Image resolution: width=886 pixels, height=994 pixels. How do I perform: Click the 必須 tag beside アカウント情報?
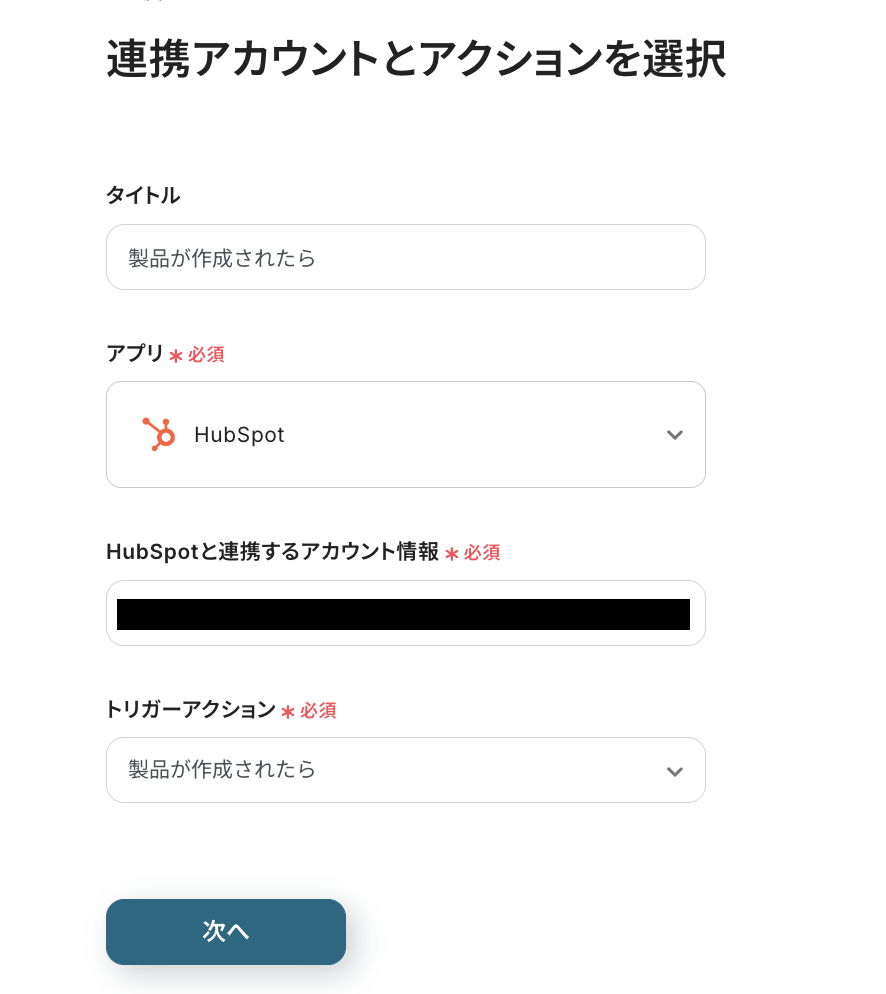482,553
